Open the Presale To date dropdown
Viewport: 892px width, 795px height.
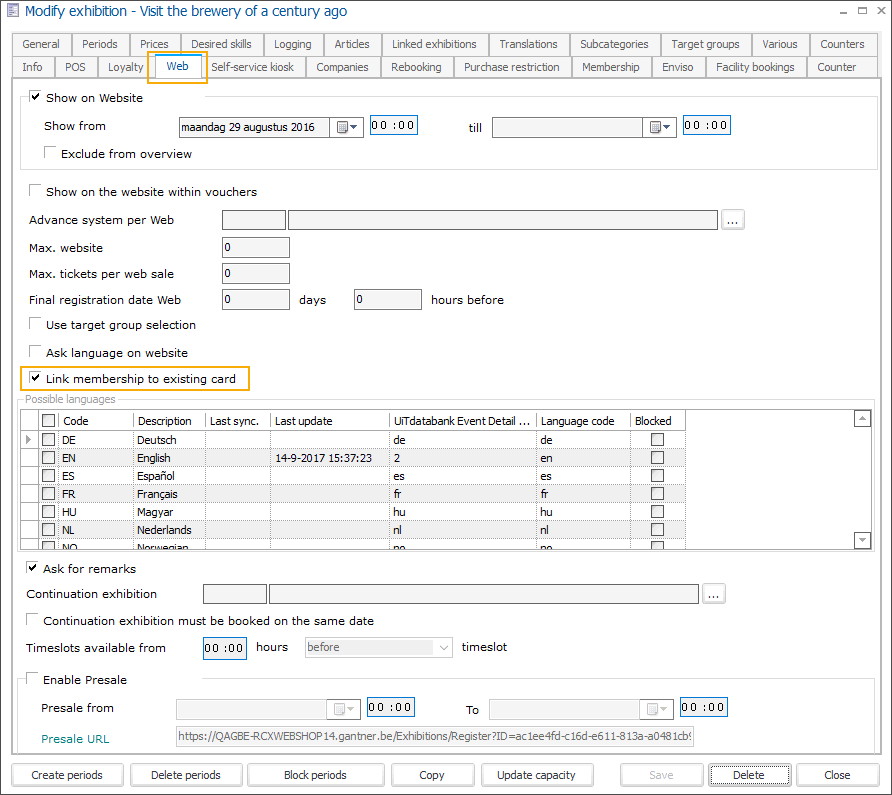657,708
